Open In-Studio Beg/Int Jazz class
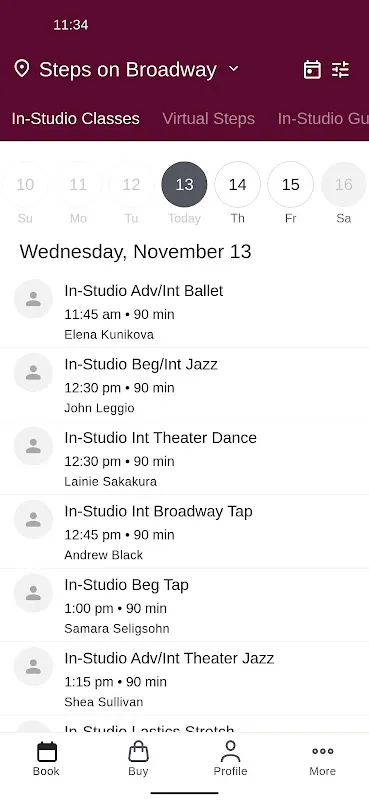 tap(184, 385)
